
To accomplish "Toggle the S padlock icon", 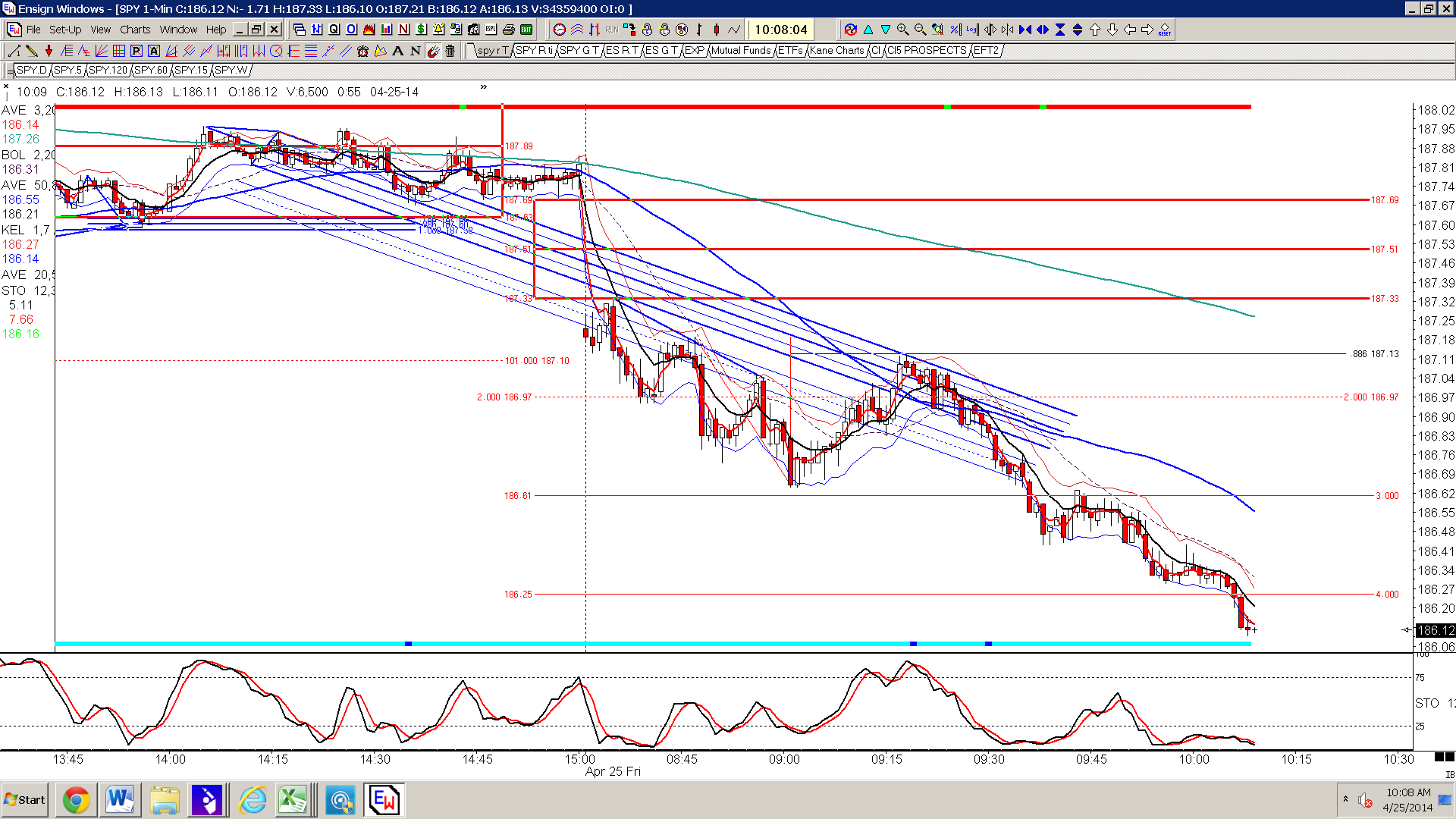I will pos(647,30).
